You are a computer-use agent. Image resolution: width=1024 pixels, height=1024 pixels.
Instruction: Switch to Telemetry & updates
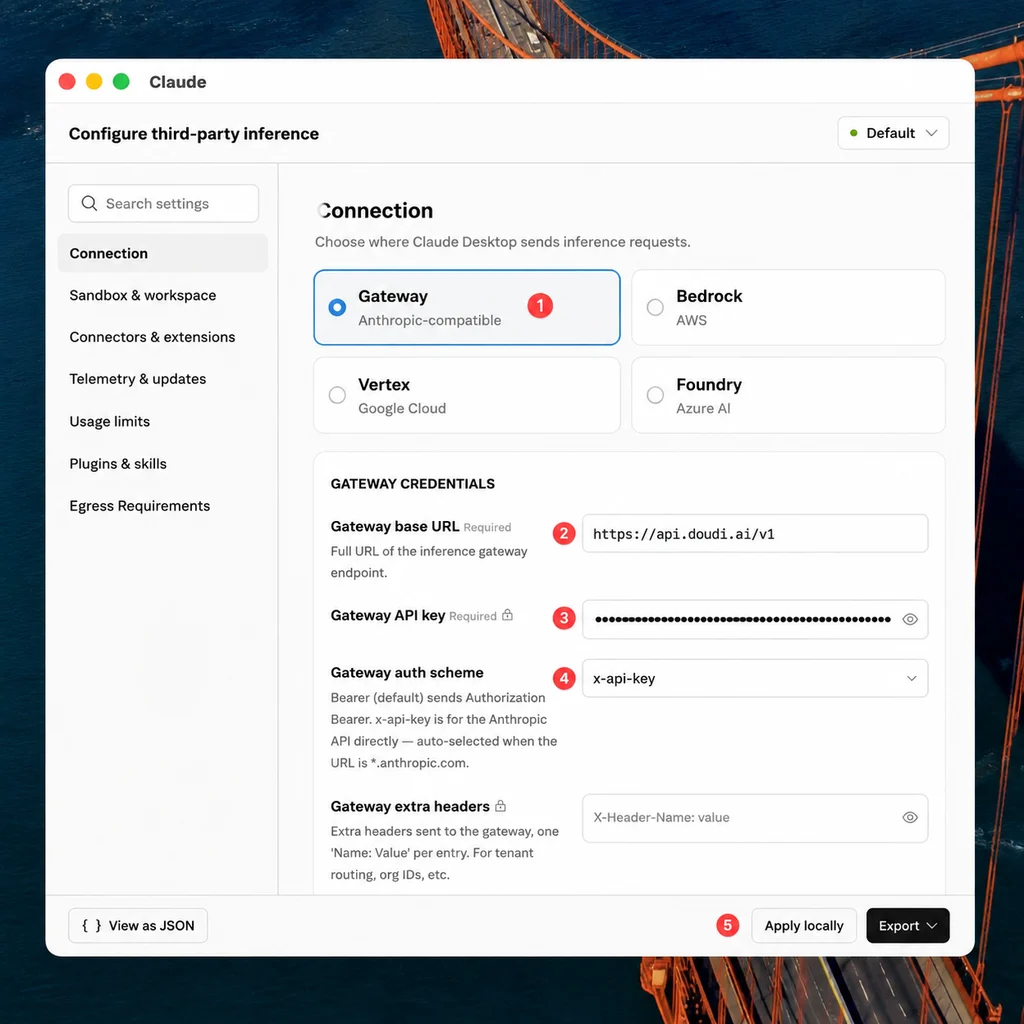(x=138, y=379)
